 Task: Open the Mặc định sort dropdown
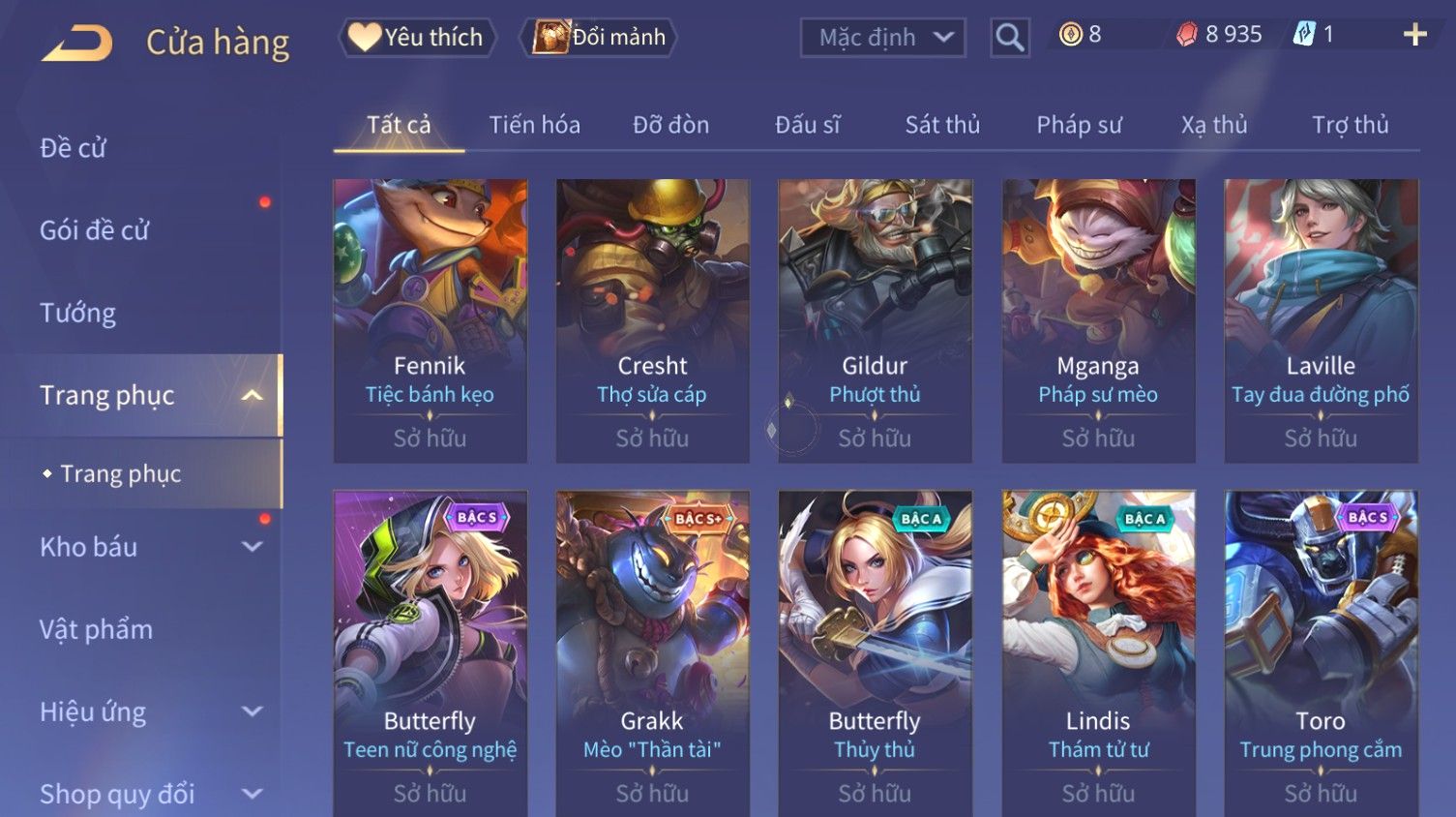(882, 38)
